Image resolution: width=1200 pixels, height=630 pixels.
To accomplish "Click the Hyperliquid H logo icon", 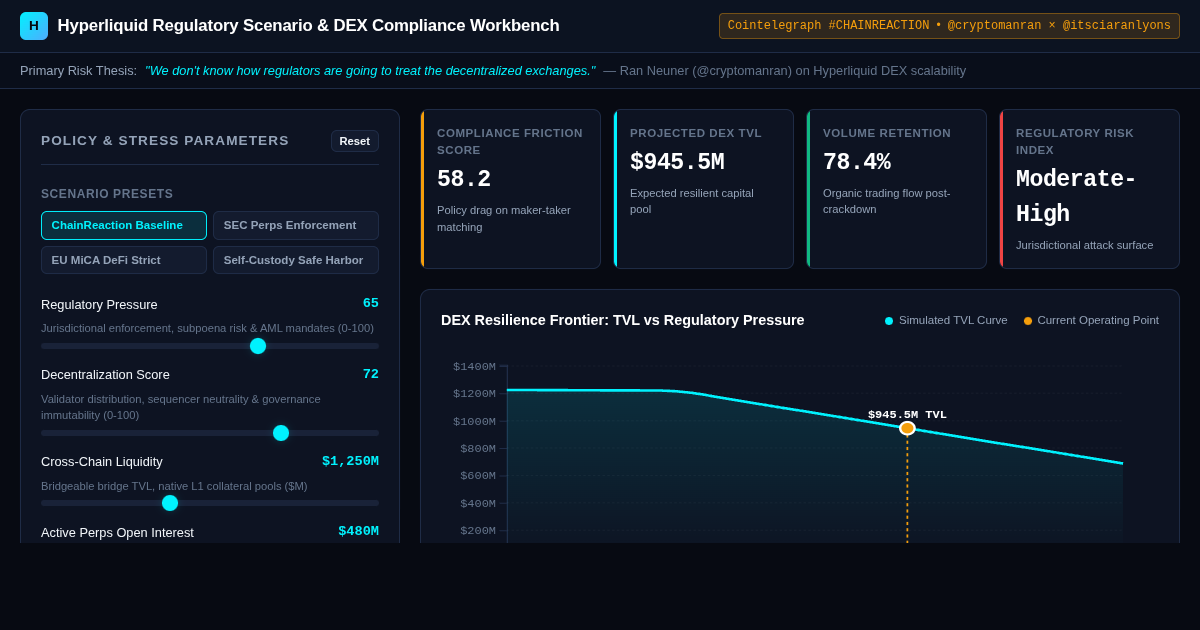I will (x=34, y=26).
